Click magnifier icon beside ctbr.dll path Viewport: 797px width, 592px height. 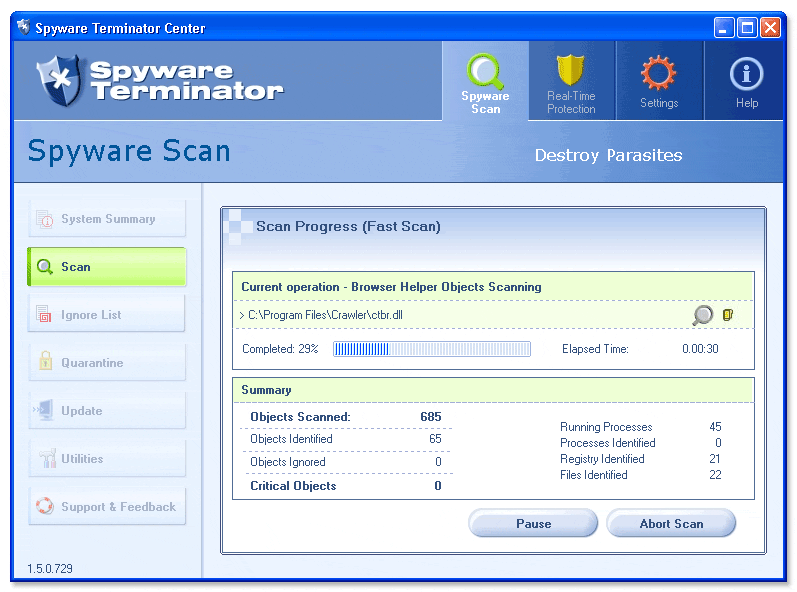(703, 315)
